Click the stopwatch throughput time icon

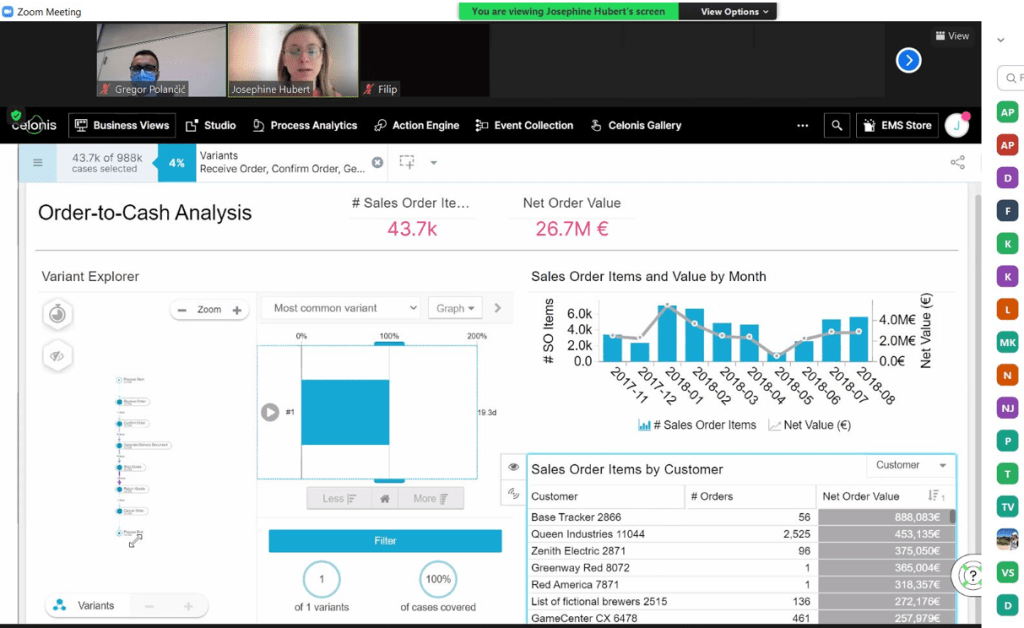[x=58, y=314]
